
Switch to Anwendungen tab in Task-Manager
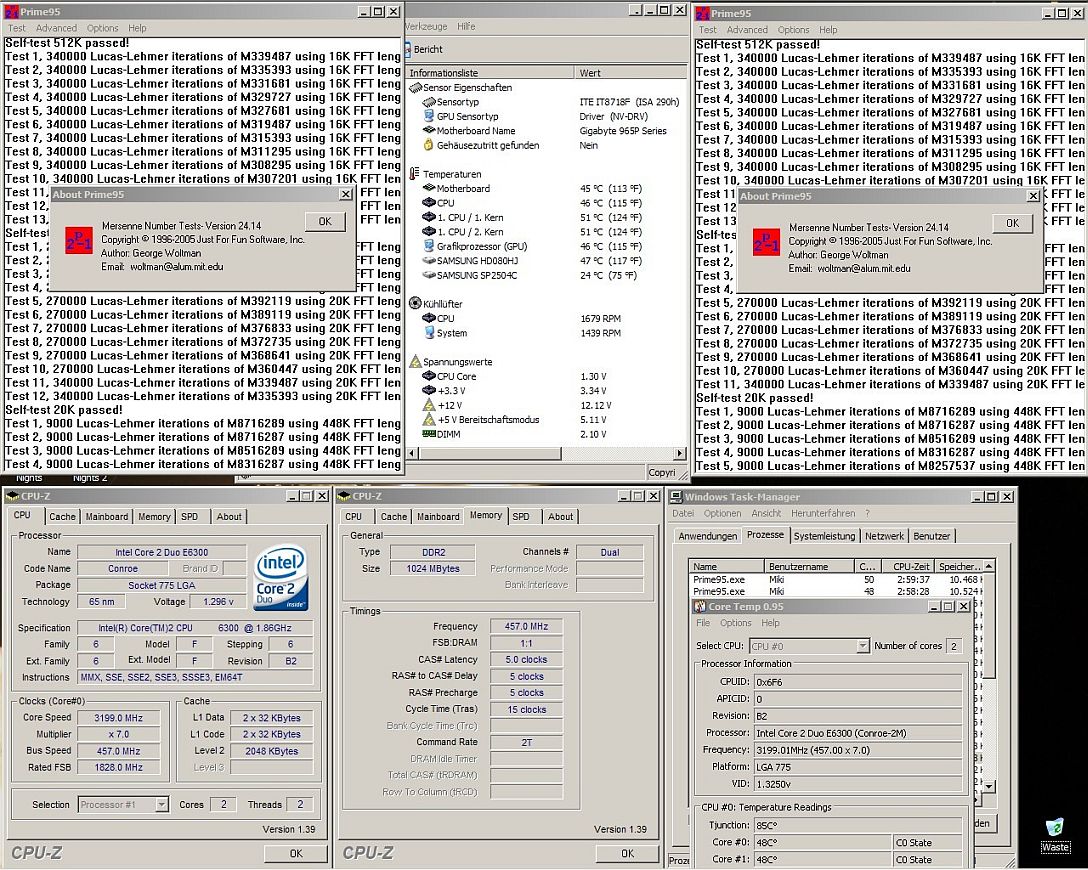point(708,536)
